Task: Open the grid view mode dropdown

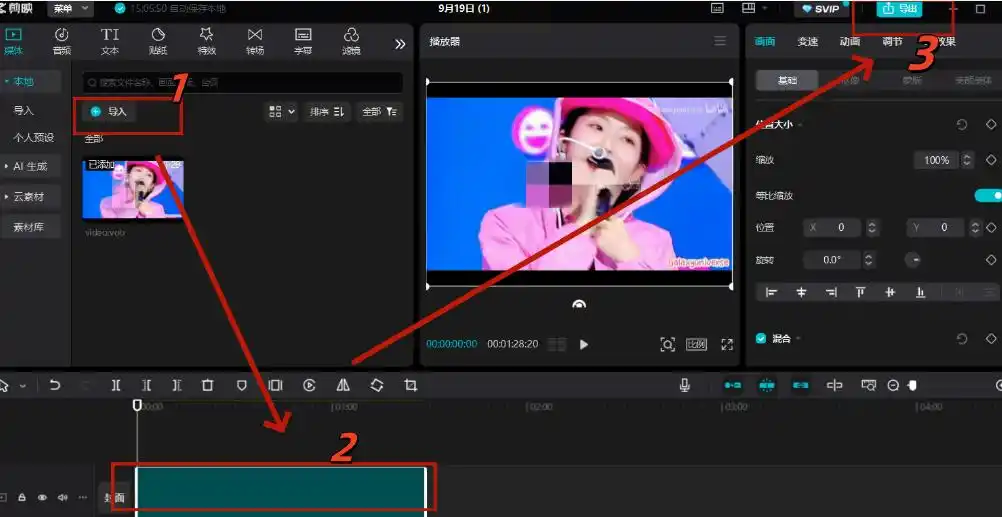Action: 281,112
